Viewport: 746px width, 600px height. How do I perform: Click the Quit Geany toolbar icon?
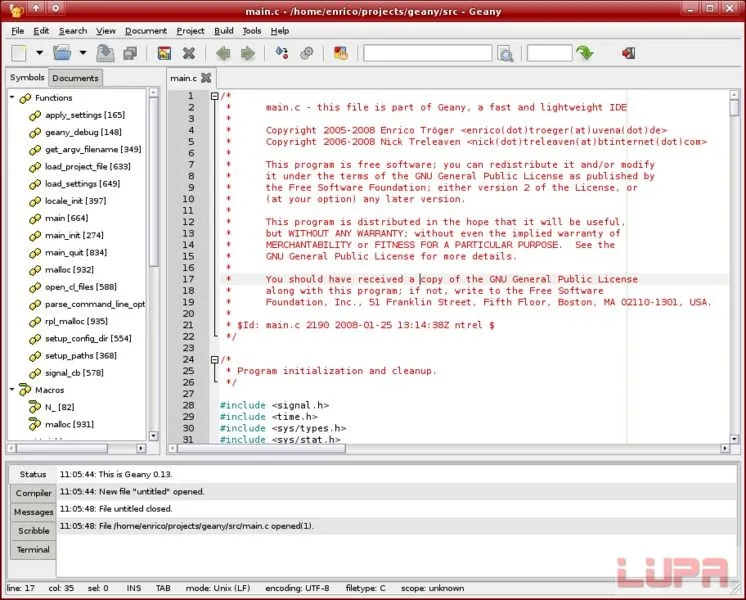coord(628,53)
